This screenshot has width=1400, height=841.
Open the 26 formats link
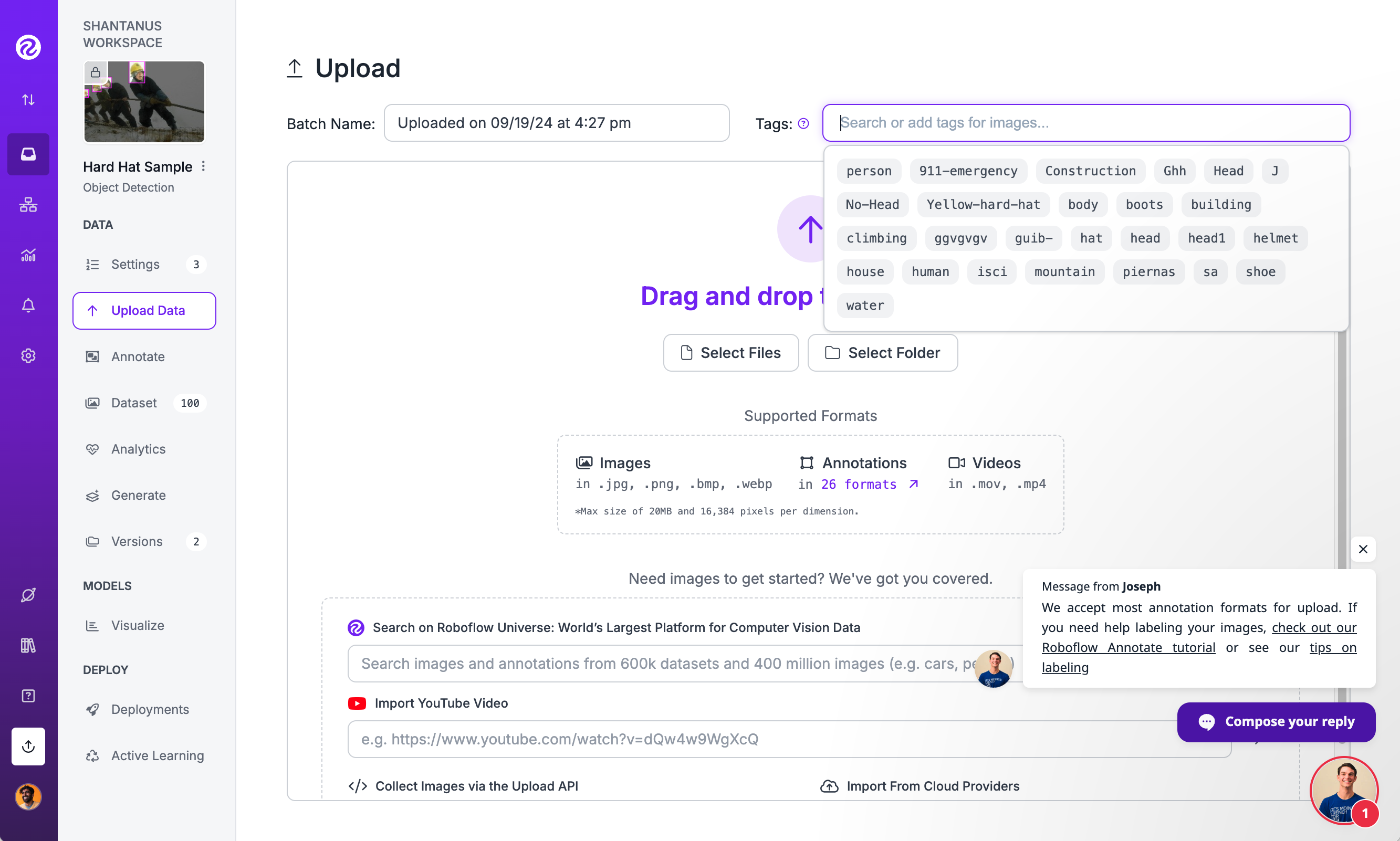click(x=859, y=485)
